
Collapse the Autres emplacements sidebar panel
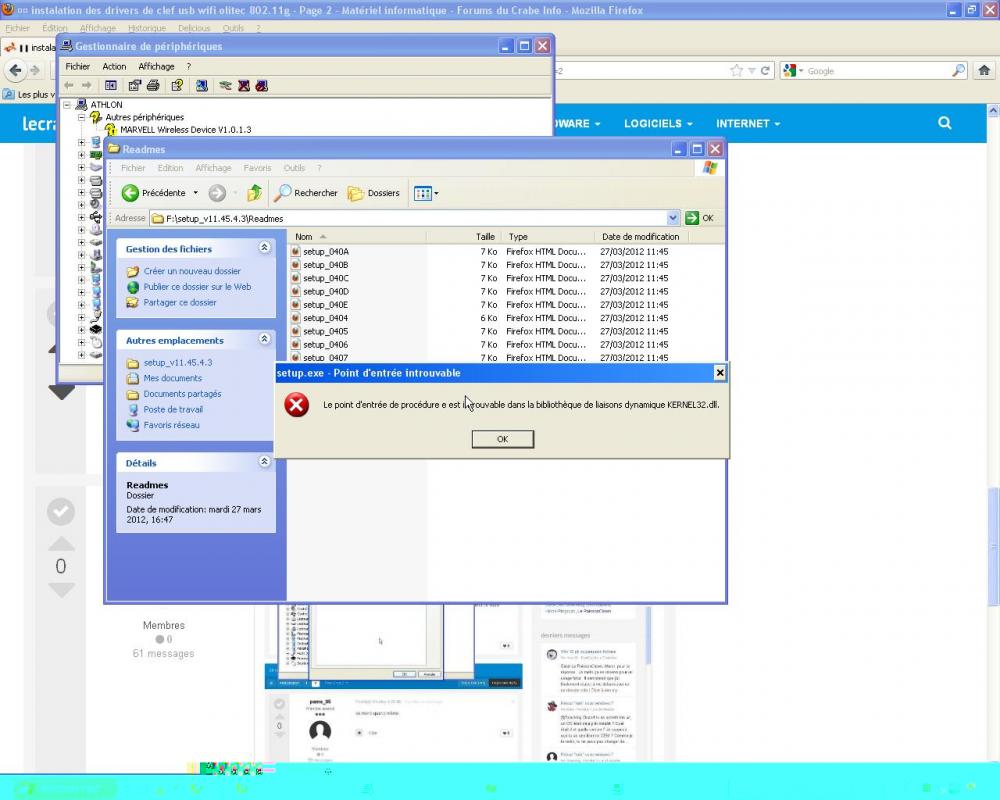[264, 340]
